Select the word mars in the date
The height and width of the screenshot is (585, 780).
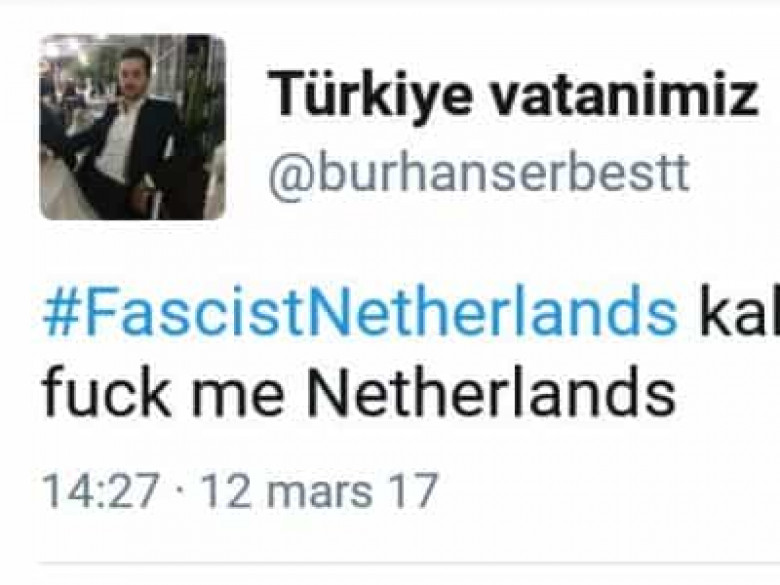[320, 492]
